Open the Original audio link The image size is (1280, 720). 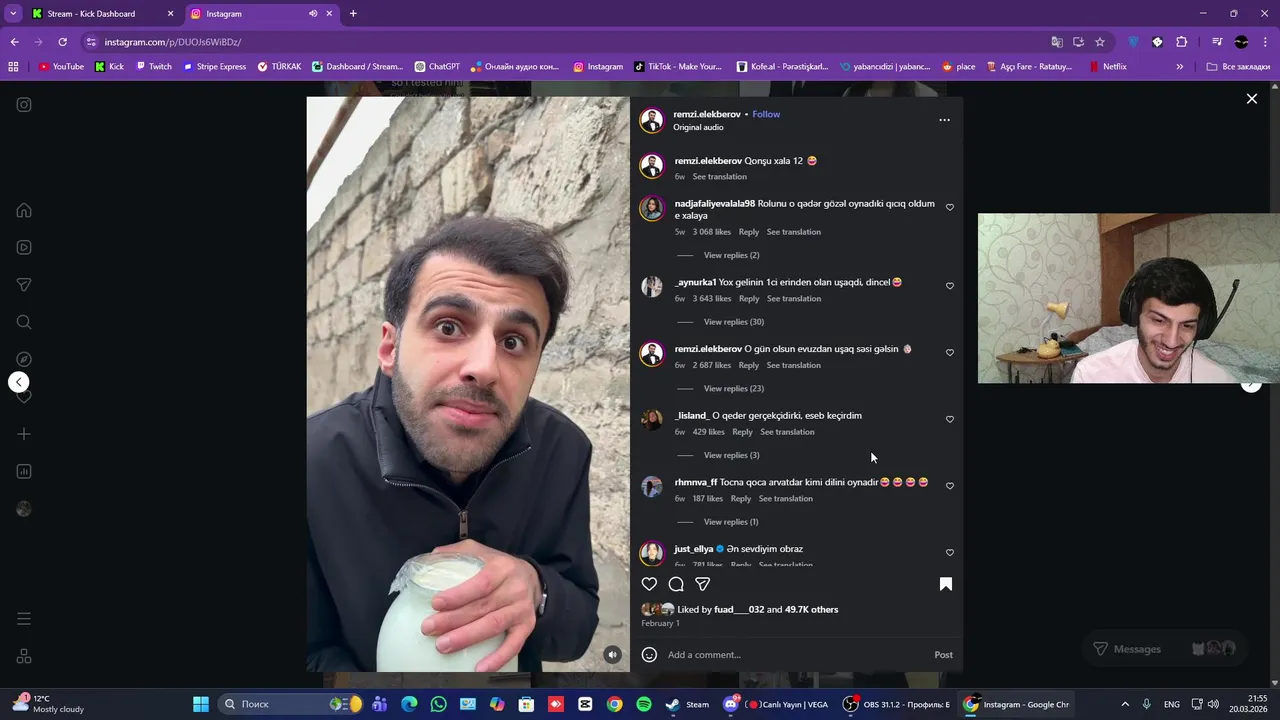[698, 127]
